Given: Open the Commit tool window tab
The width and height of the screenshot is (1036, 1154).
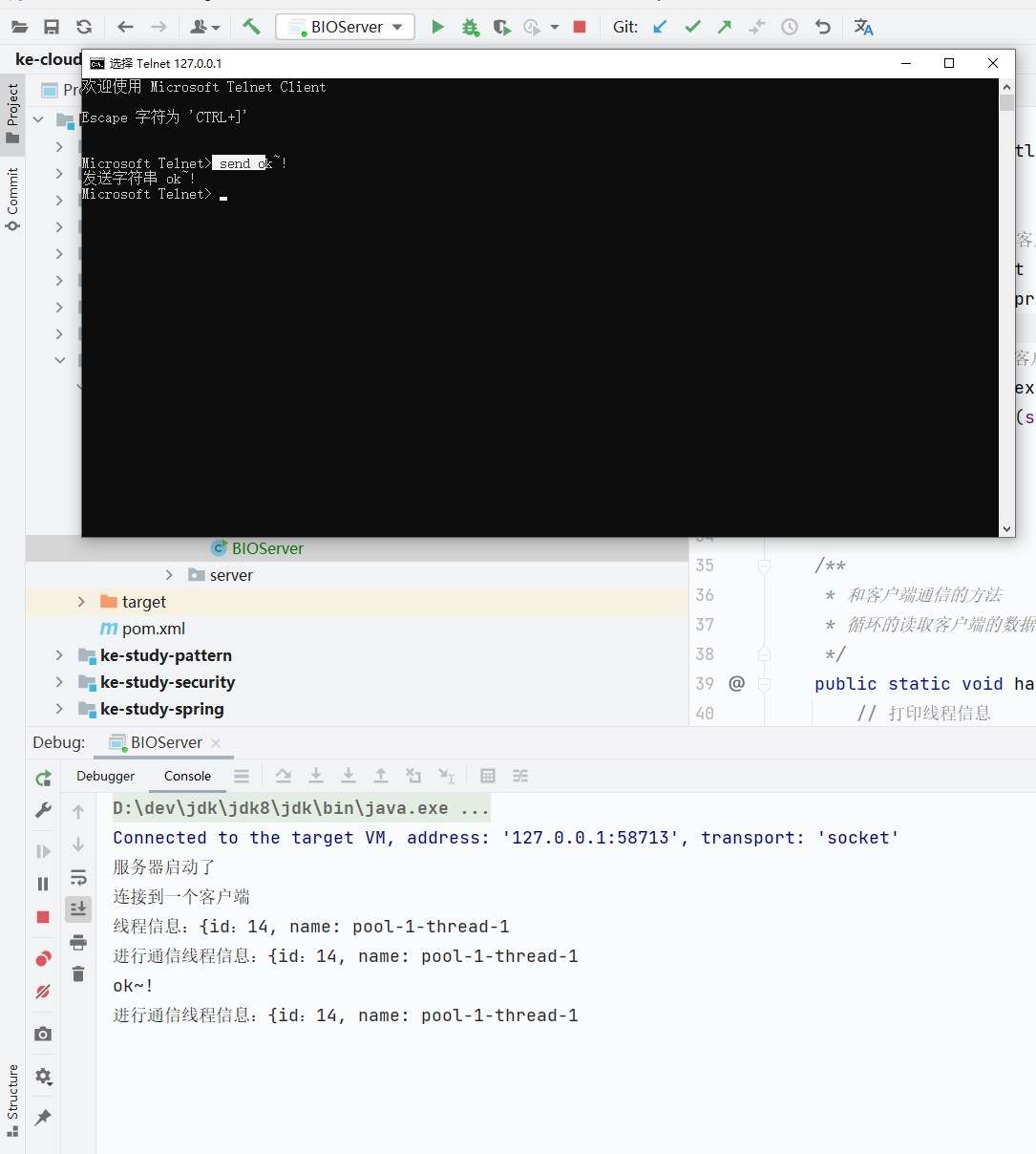Looking at the screenshot, I should point(12,199).
